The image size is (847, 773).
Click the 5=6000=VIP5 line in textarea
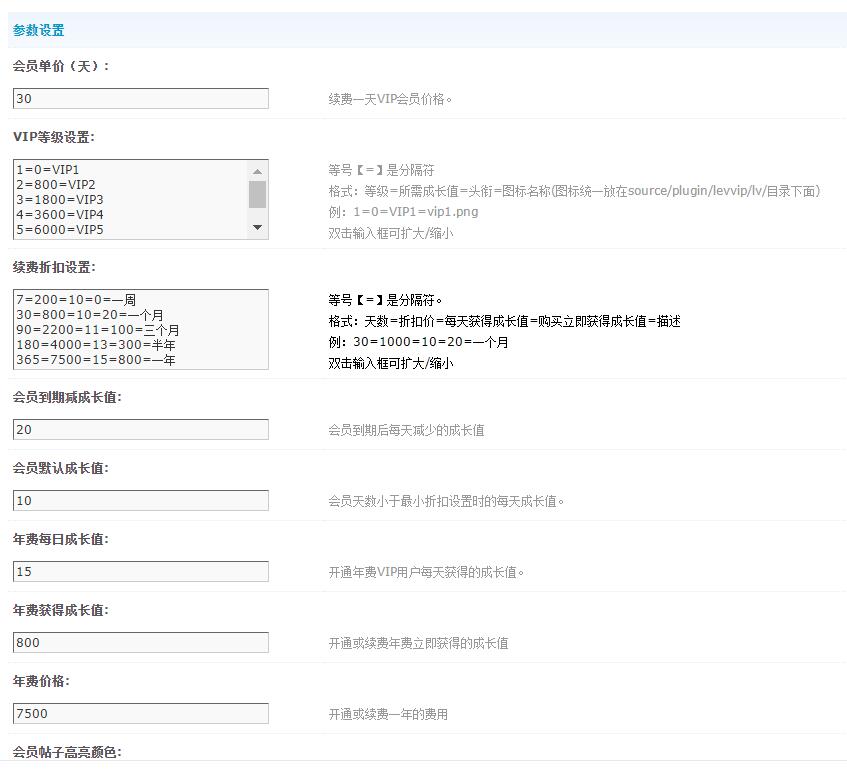(x=60, y=230)
